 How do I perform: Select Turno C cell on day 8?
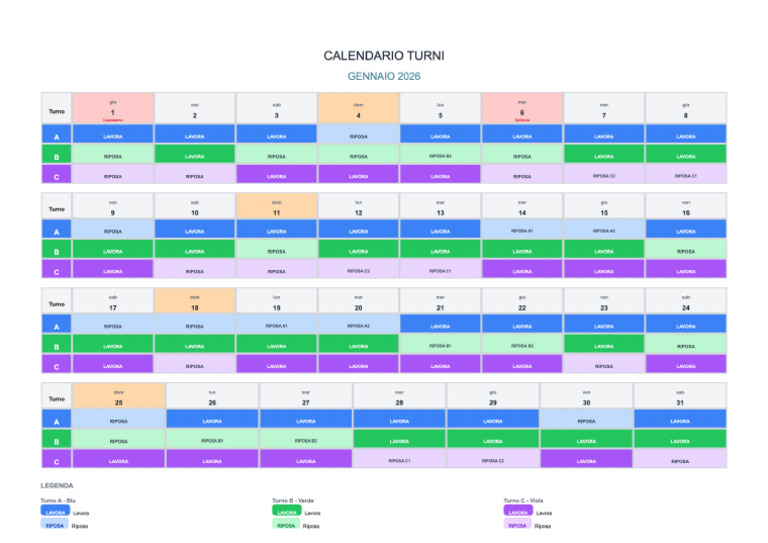tap(686, 174)
